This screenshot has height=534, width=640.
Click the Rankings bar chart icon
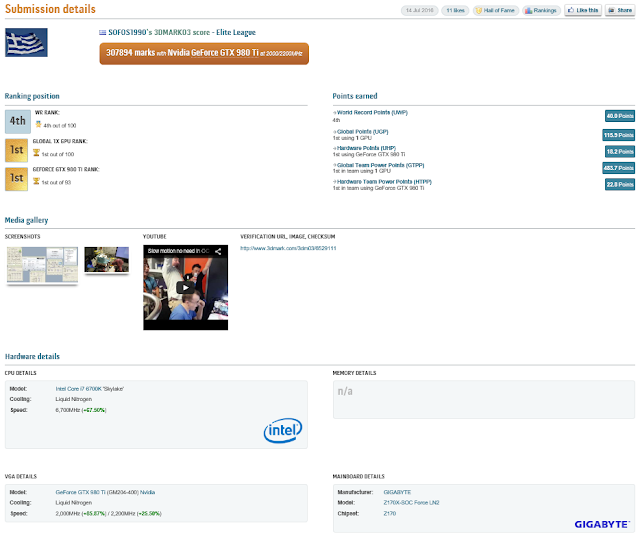[x=528, y=10]
